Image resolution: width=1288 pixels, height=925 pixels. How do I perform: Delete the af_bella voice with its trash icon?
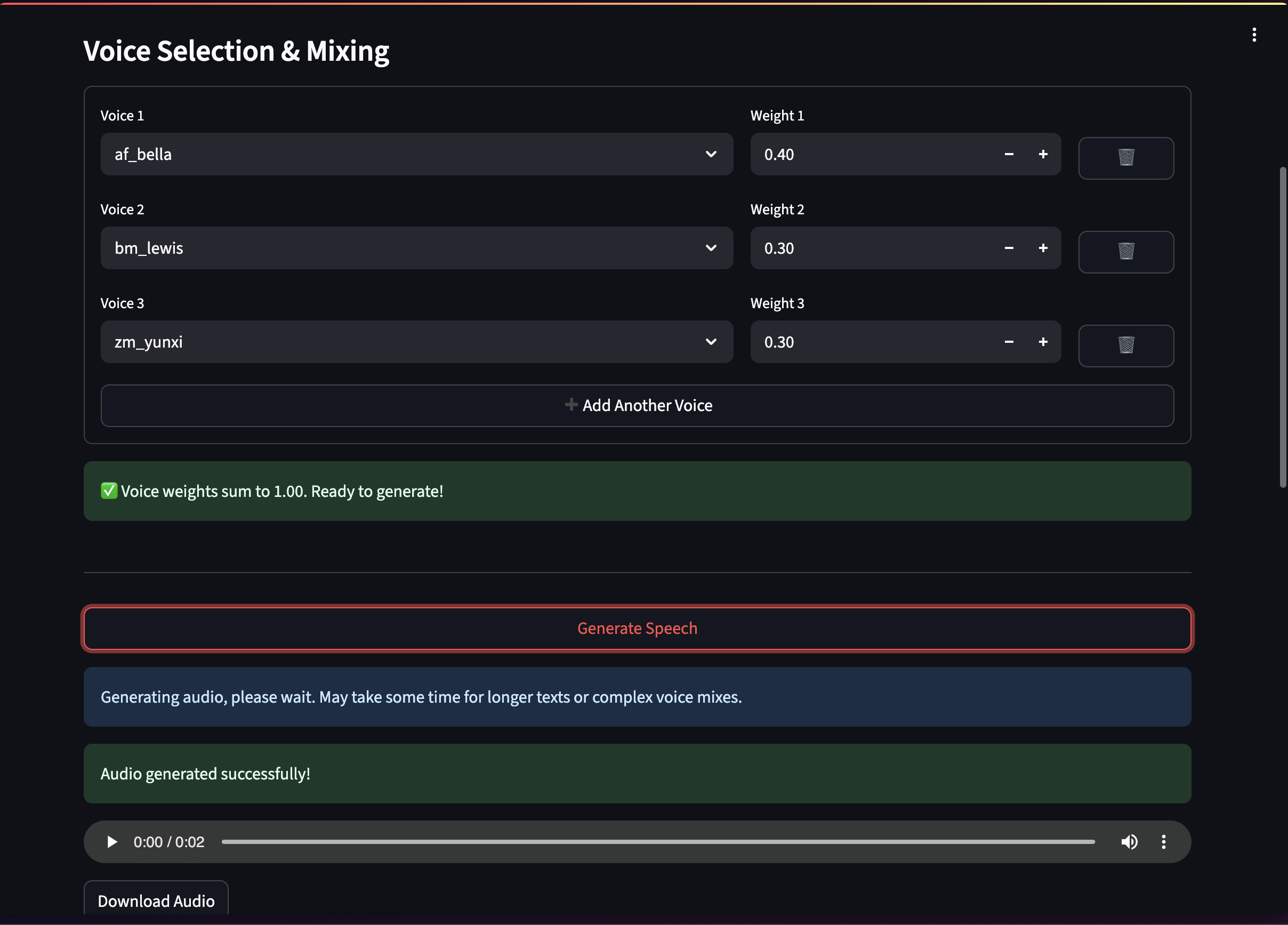click(1125, 158)
